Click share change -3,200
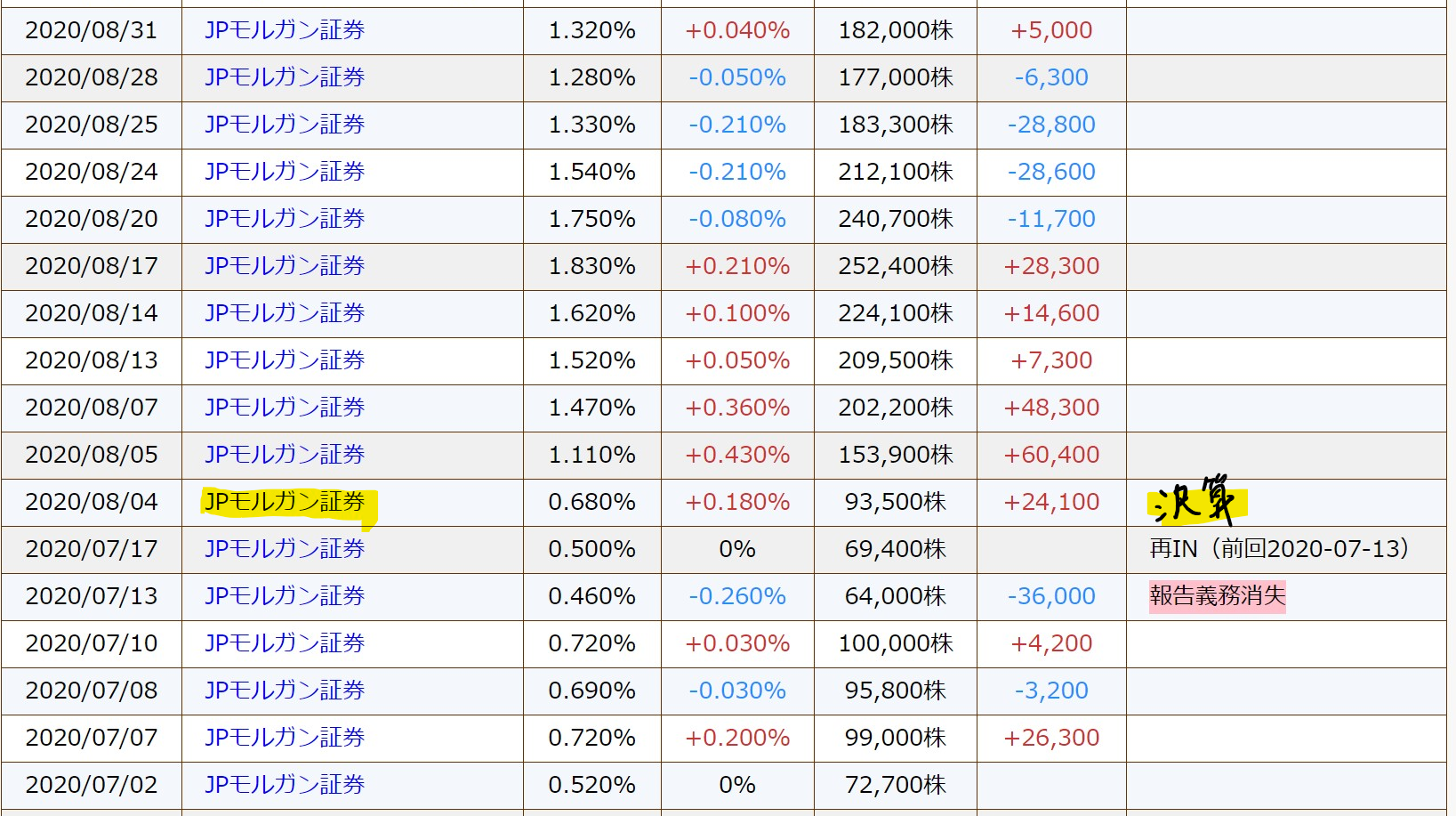This screenshot has width=1456, height=816. [1051, 691]
